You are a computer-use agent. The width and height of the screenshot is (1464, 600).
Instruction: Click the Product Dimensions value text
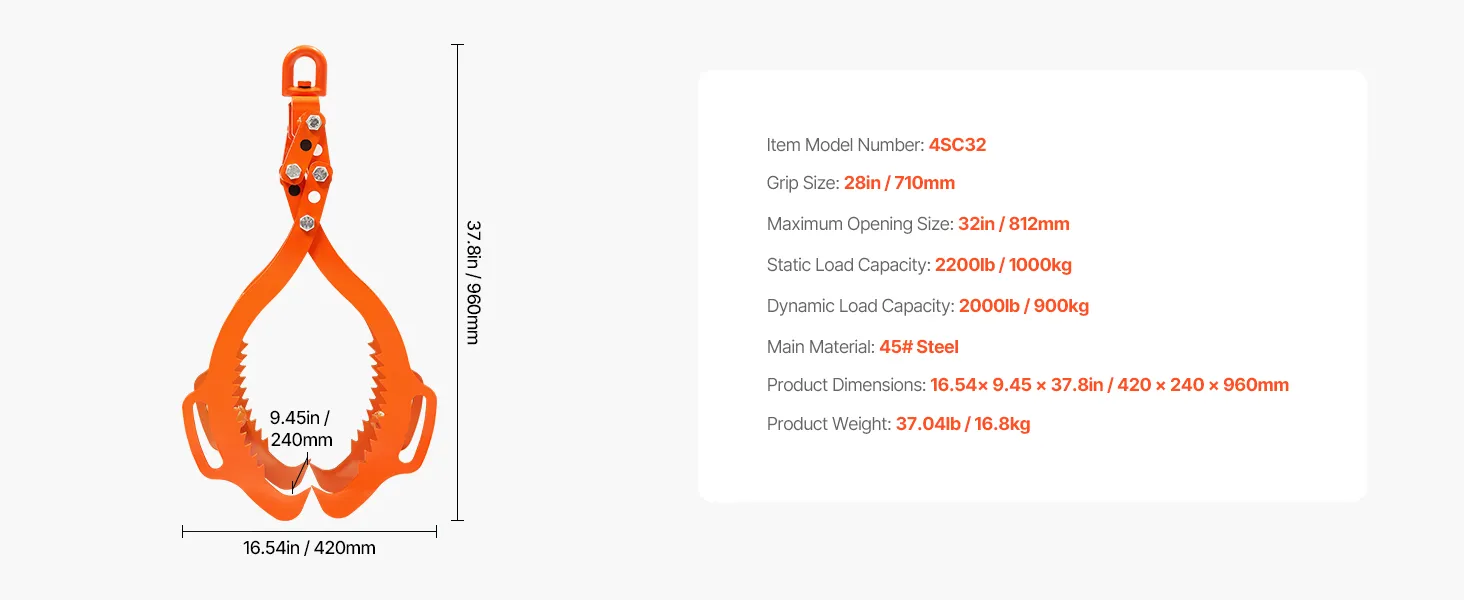(x=1109, y=385)
